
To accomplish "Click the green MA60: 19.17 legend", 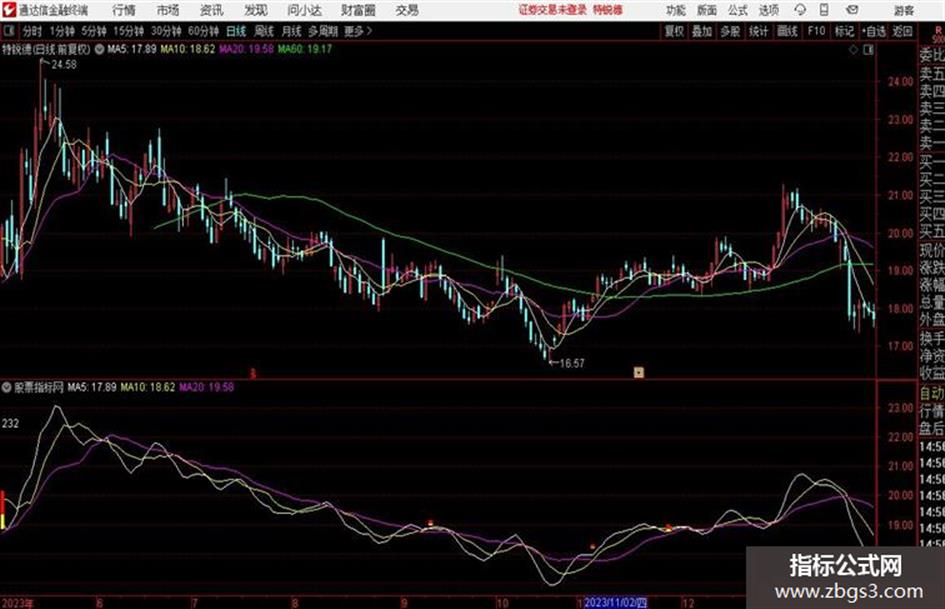I will pyautogui.click(x=305, y=49).
